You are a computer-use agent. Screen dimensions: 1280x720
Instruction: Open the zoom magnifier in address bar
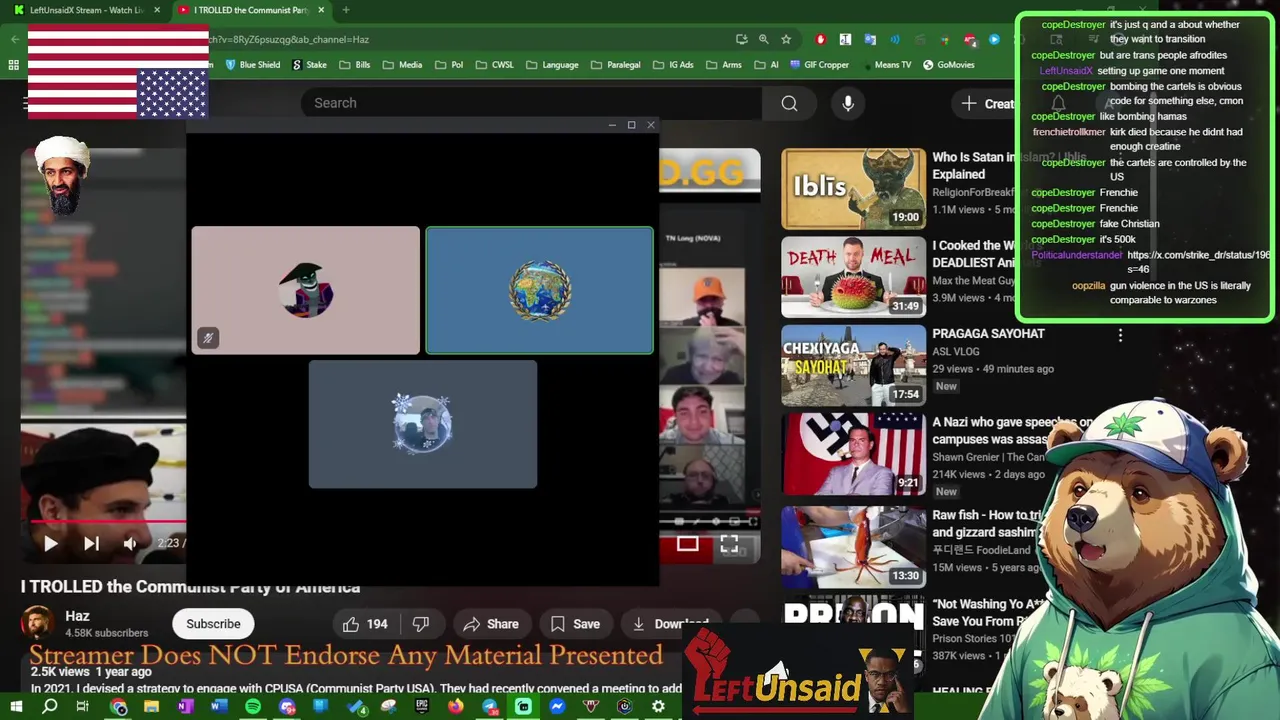[x=764, y=39]
